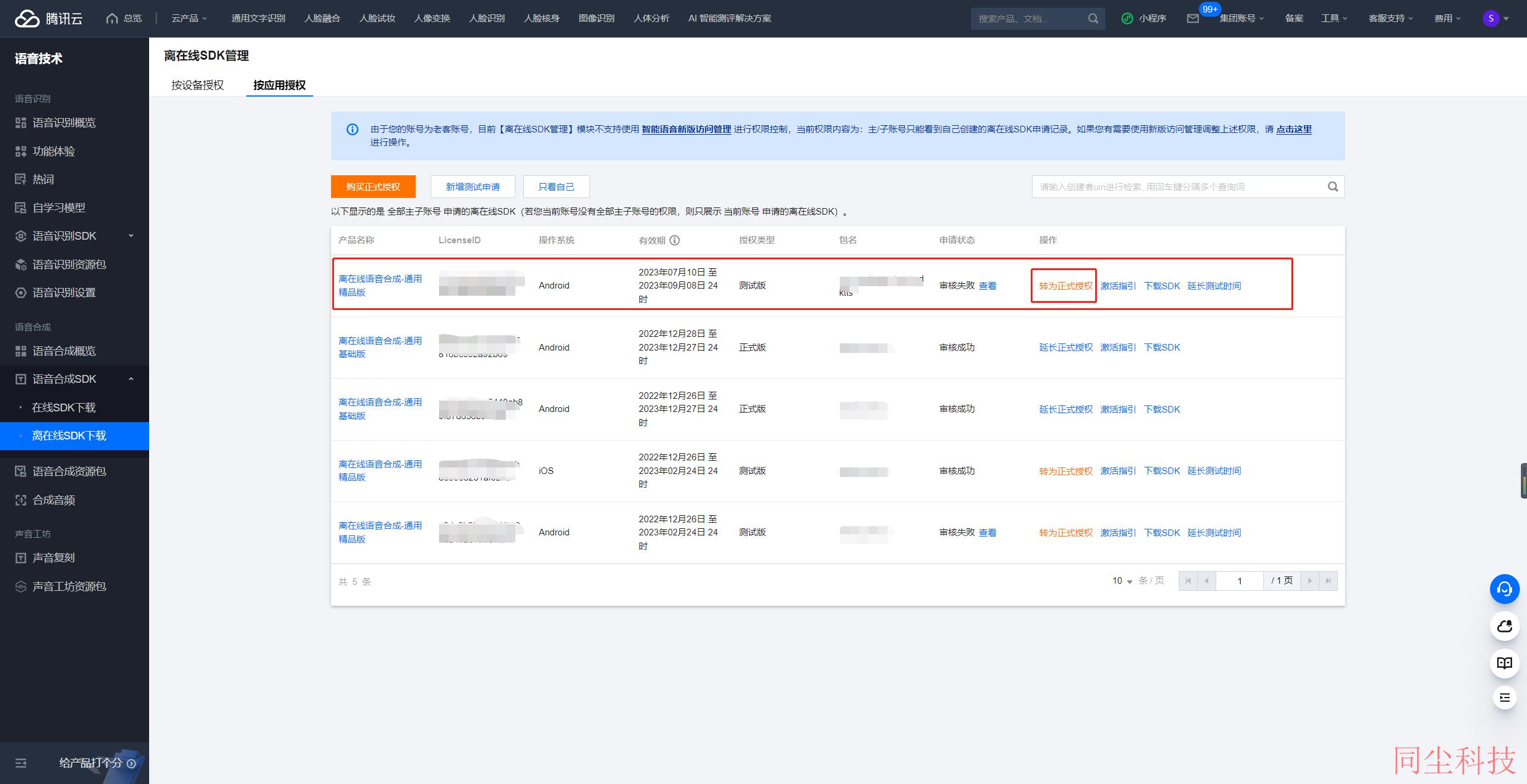Click 查看 next to 审核失败 in first row
The image size is (1527, 784).
tap(988, 286)
